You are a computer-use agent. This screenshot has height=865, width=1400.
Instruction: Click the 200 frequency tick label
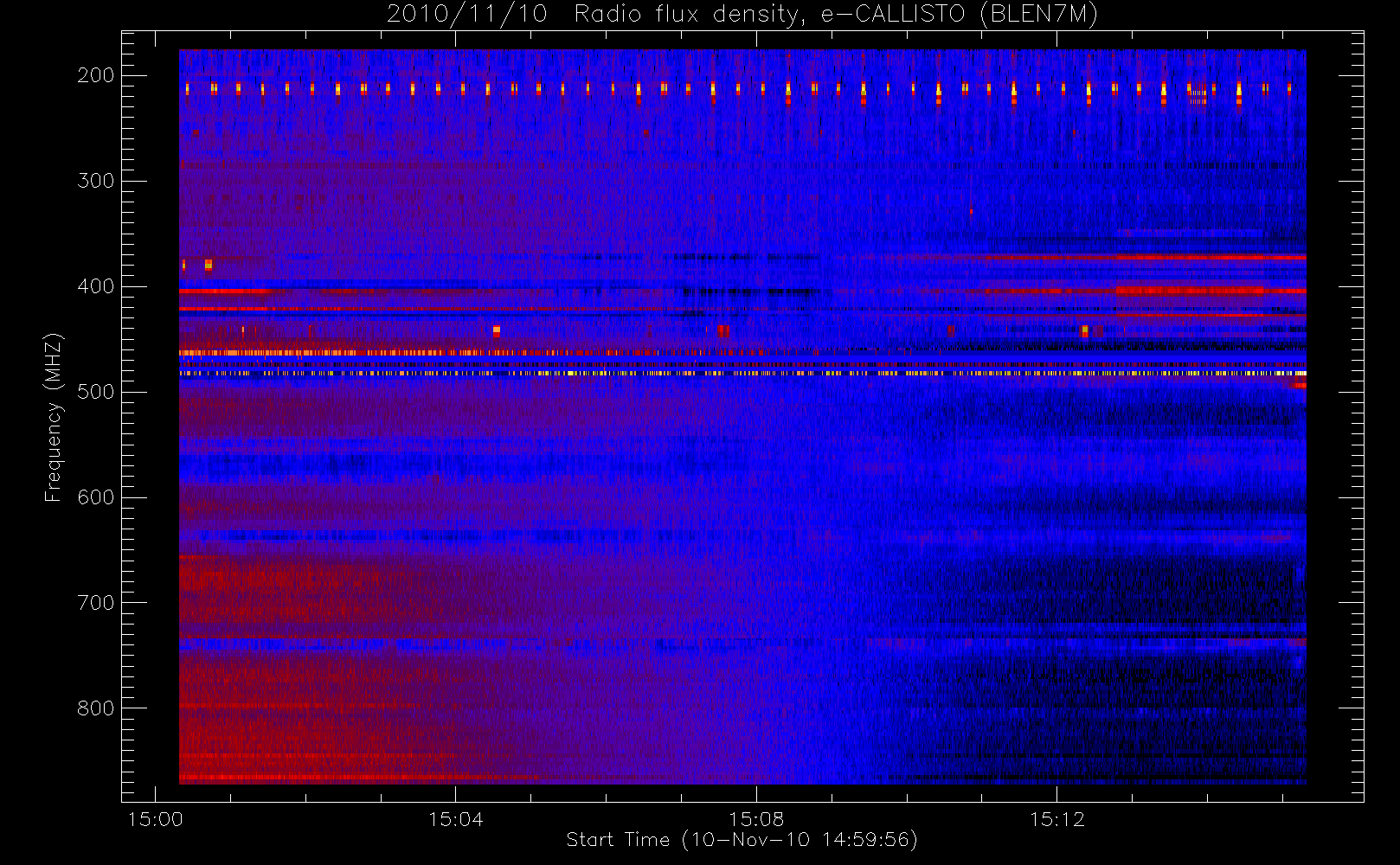[x=96, y=75]
